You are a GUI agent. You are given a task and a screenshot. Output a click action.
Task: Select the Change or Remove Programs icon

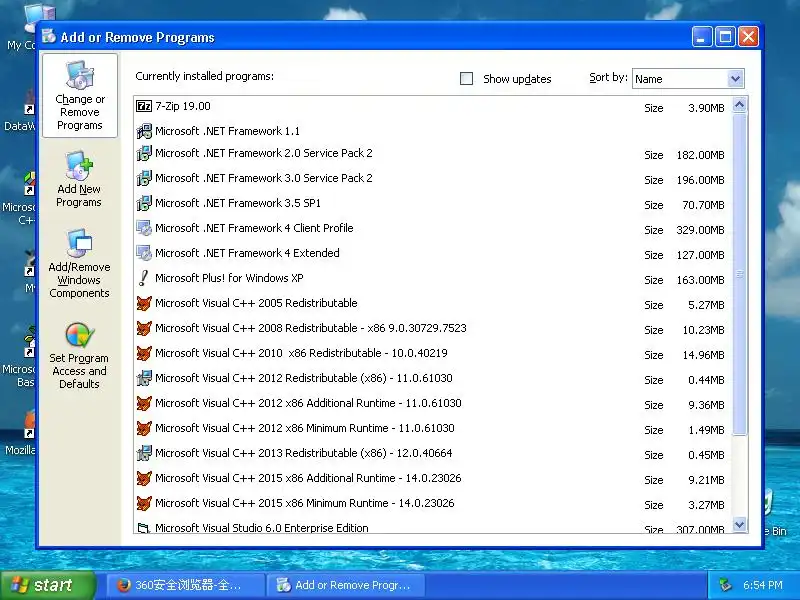[80, 75]
